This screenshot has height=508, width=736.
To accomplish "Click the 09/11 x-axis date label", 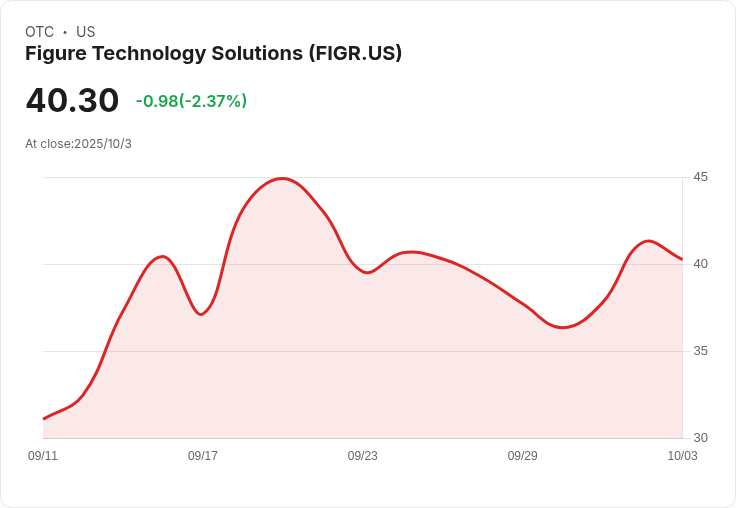I will (x=43, y=455).
